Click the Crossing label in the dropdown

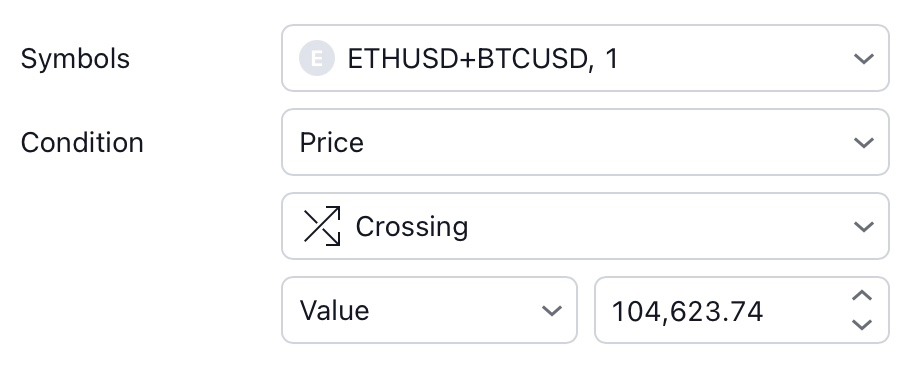pyautogui.click(x=412, y=227)
